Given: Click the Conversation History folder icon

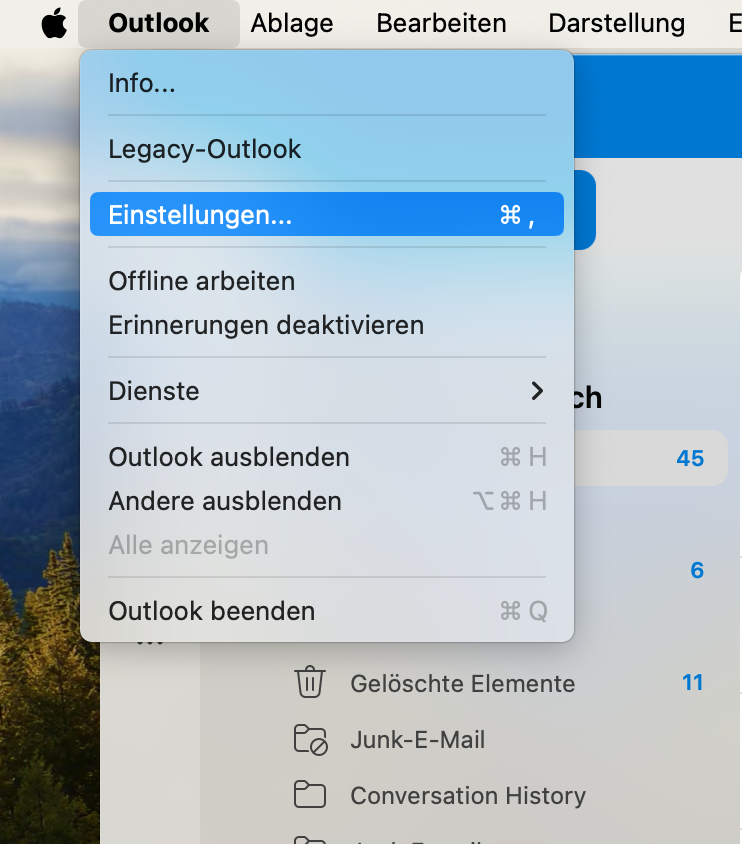Looking at the screenshot, I should point(310,796).
